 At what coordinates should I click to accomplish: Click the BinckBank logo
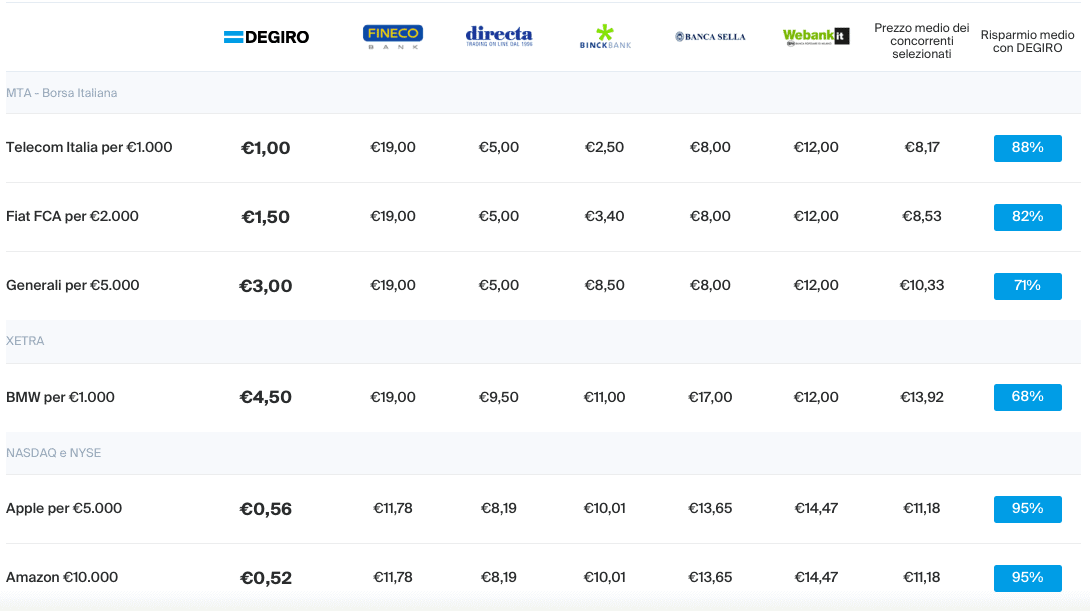[605, 37]
